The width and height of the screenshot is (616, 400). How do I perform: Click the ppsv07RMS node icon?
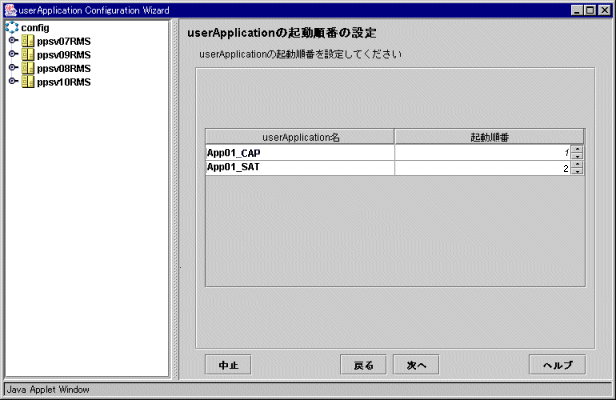click(x=28, y=41)
